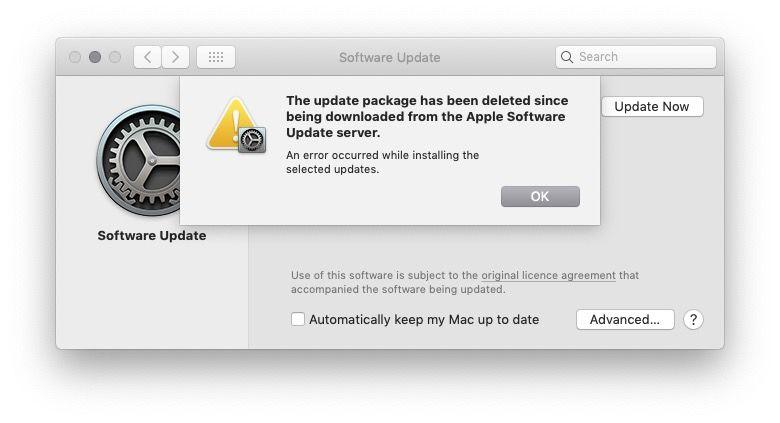Image resolution: width=780 pixels, height=423 pixels.
Task: Click the third gray window zoom button
Action: [115, 57]
